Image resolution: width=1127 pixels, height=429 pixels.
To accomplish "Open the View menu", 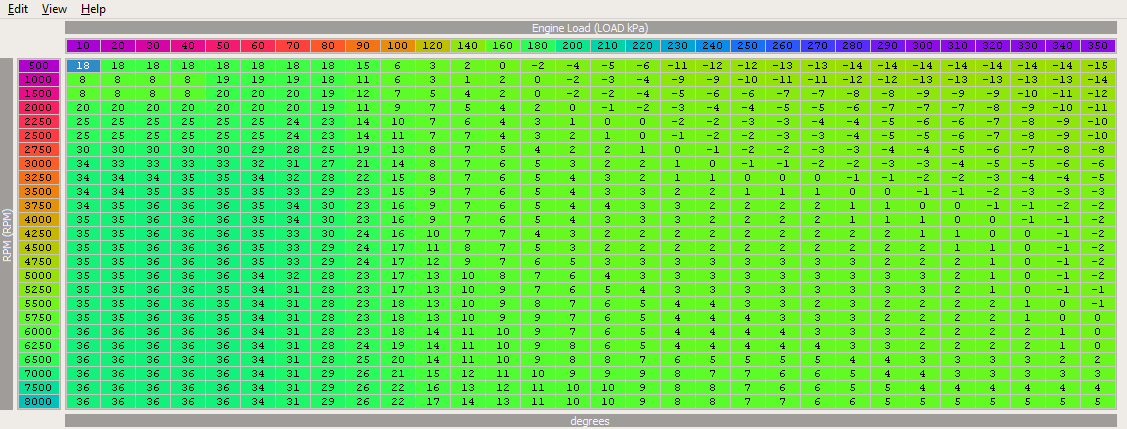I will tap(55, 9).
